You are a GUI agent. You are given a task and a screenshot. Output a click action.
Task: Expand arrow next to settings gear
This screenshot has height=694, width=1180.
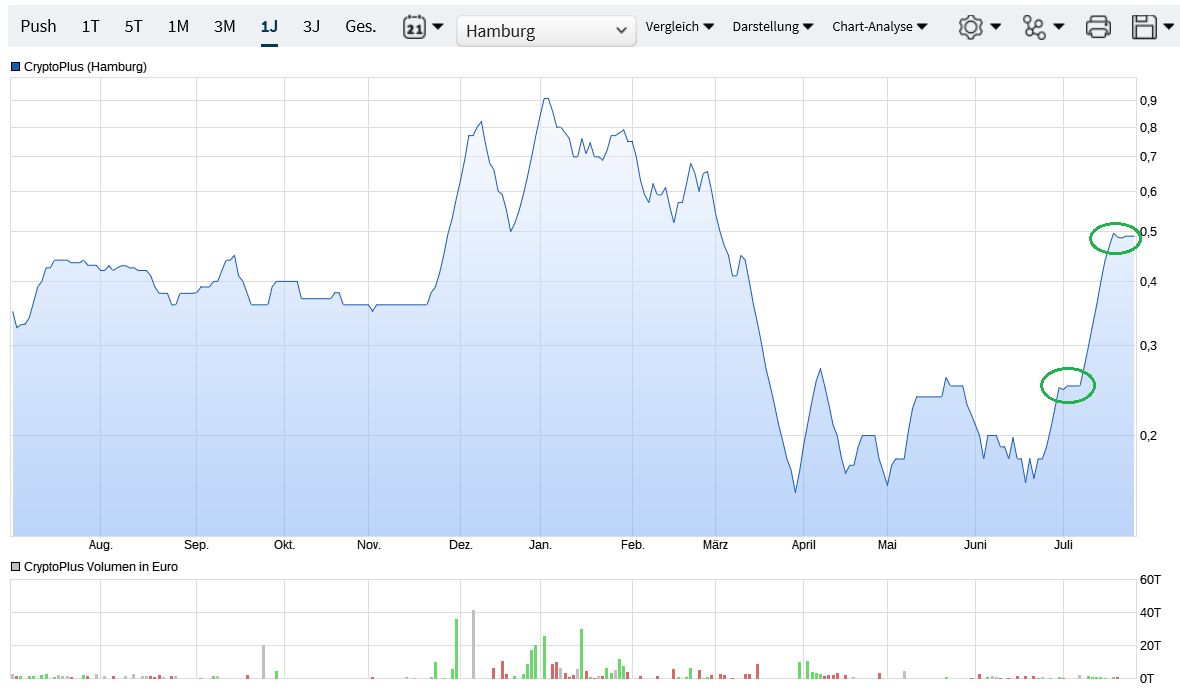click(996, 27)
